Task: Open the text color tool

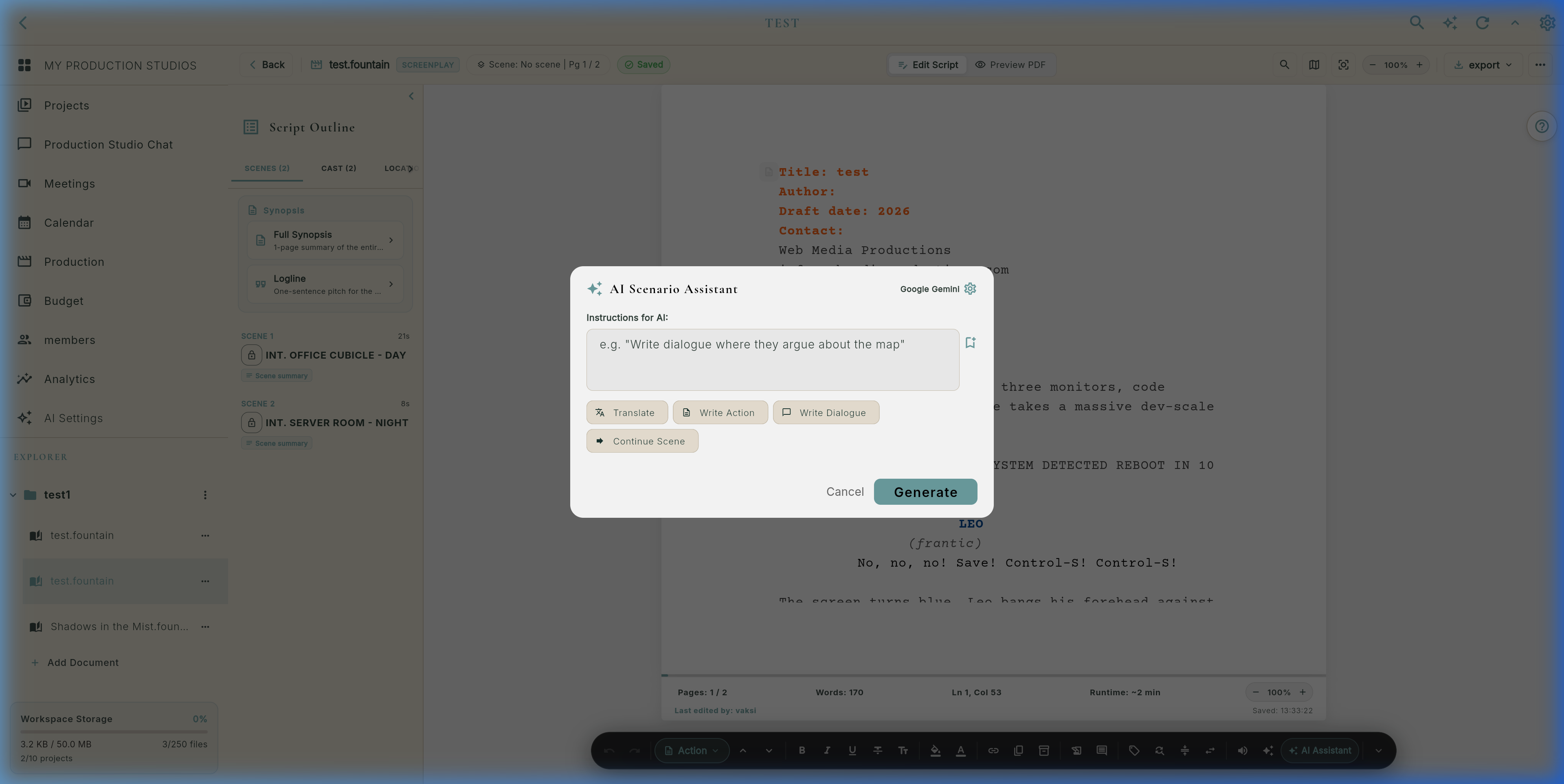Action: point(960,751)
